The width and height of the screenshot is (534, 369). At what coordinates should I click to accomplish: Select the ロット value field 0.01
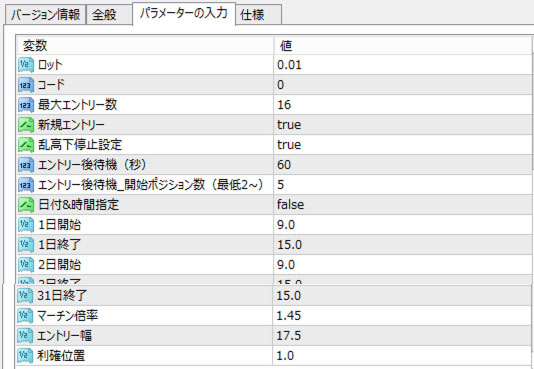(402, 65)
